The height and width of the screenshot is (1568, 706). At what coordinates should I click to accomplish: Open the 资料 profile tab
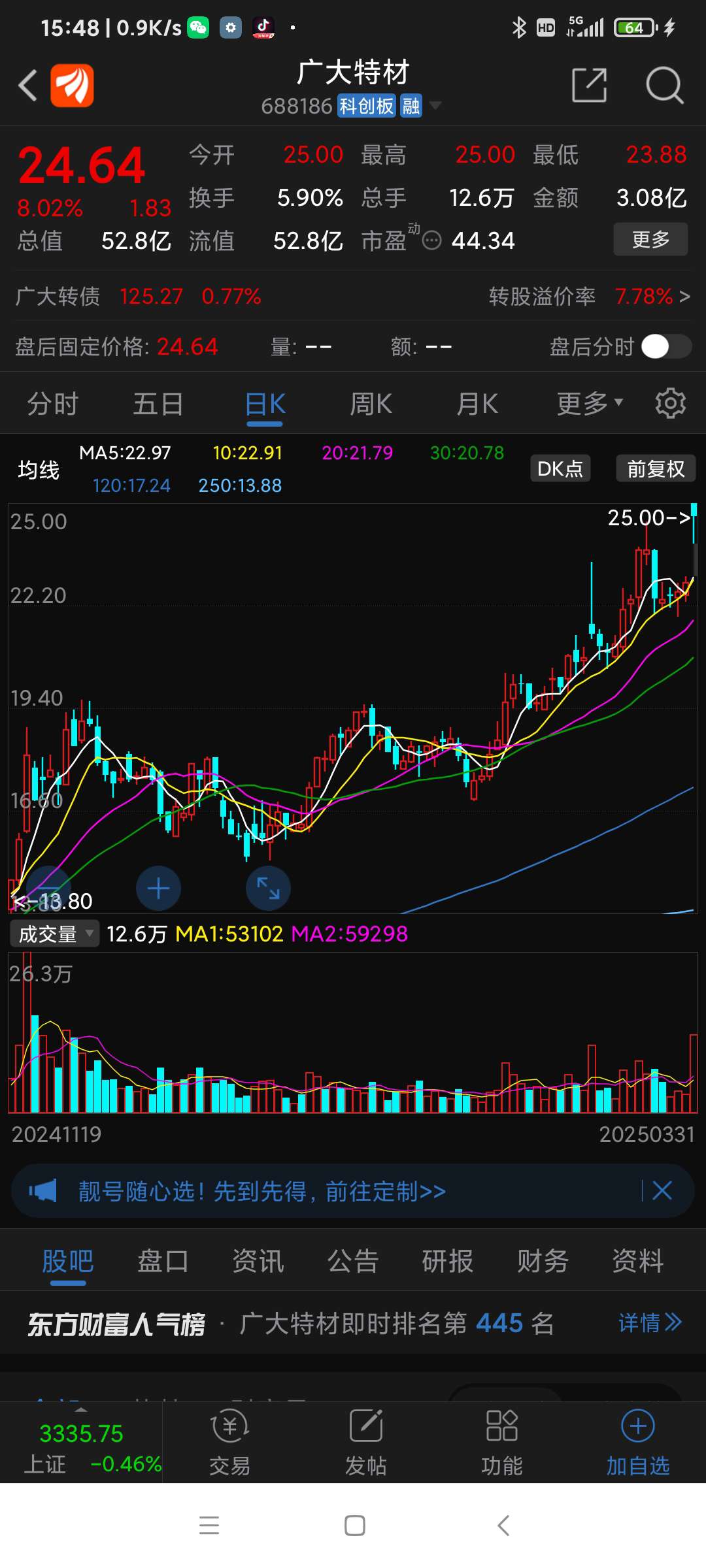(638, 1261)
